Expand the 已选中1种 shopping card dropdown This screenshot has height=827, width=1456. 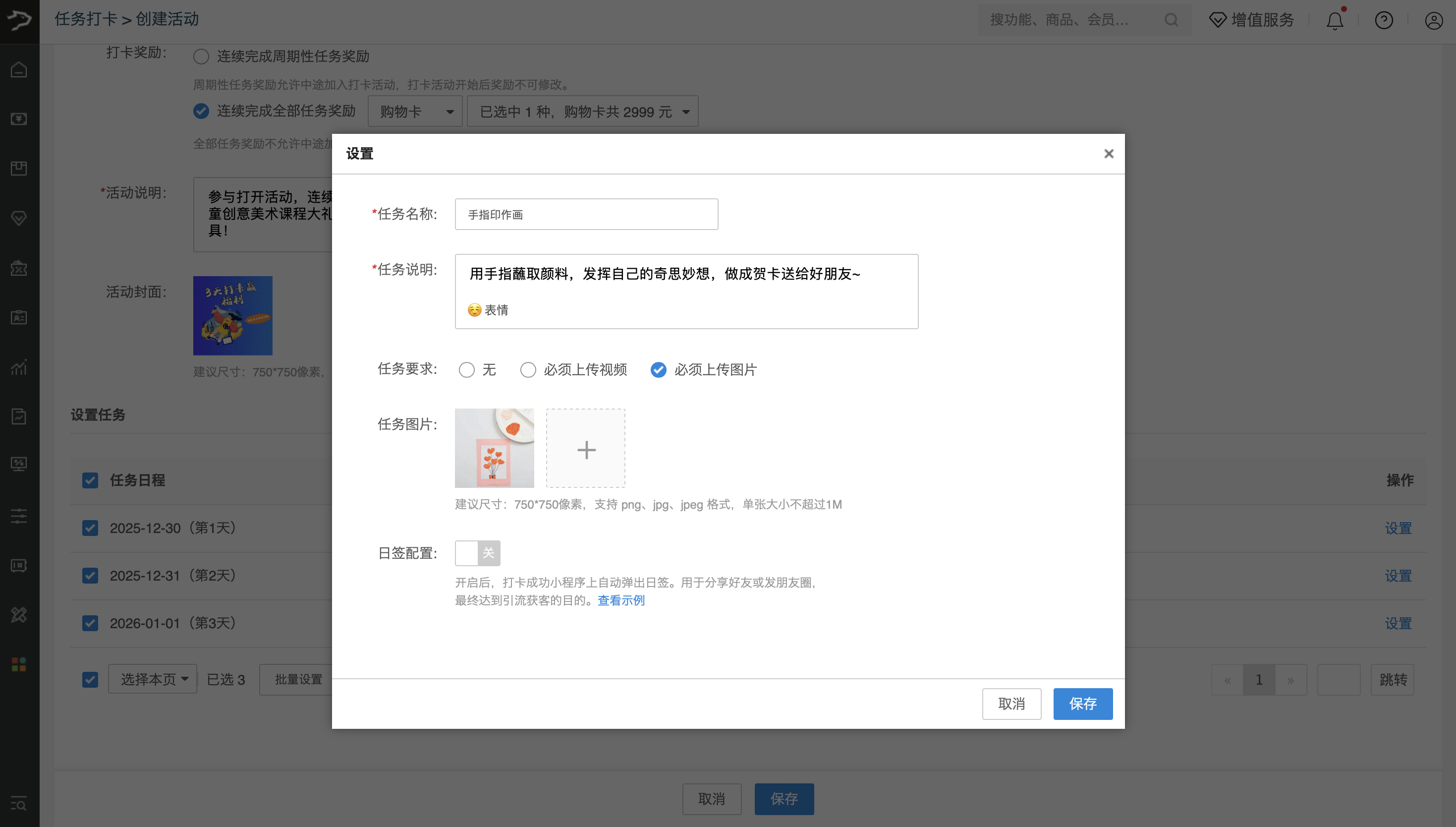point(582,112)
